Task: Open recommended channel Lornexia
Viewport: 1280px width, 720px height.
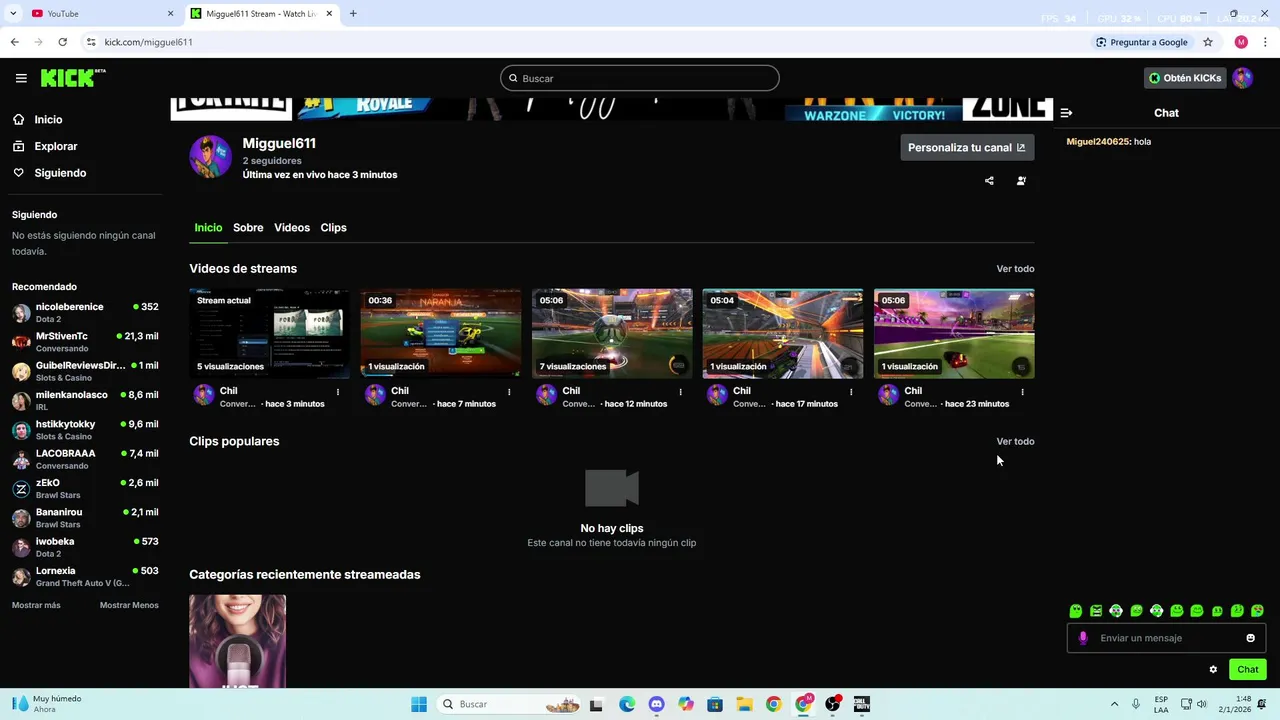Action: pos(85,577)
